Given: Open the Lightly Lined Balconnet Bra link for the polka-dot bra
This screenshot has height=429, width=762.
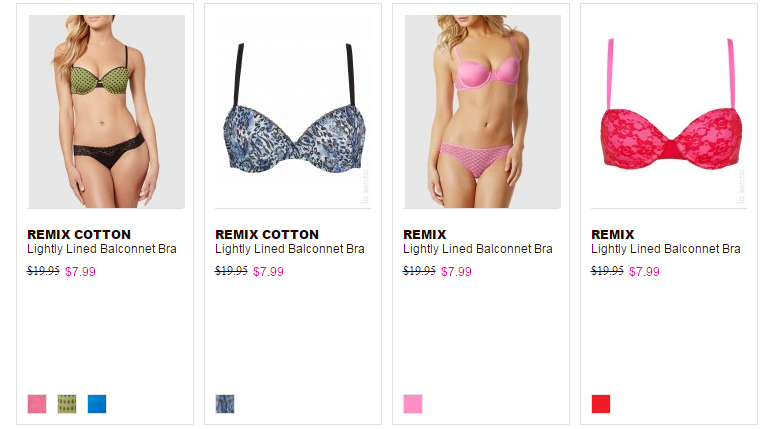Looking at the screenshot, I should 102,249.
